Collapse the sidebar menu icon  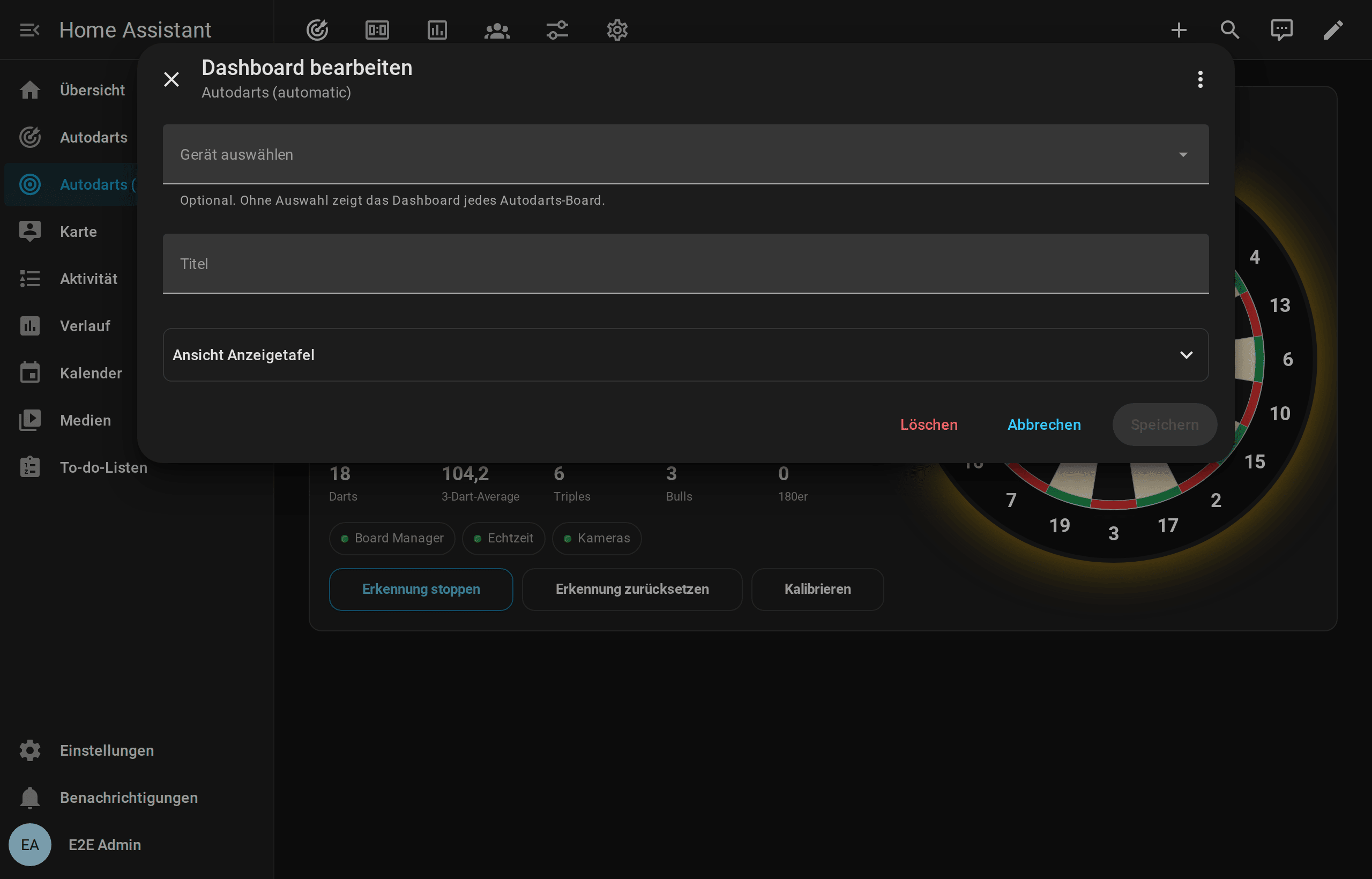point(29,29)
